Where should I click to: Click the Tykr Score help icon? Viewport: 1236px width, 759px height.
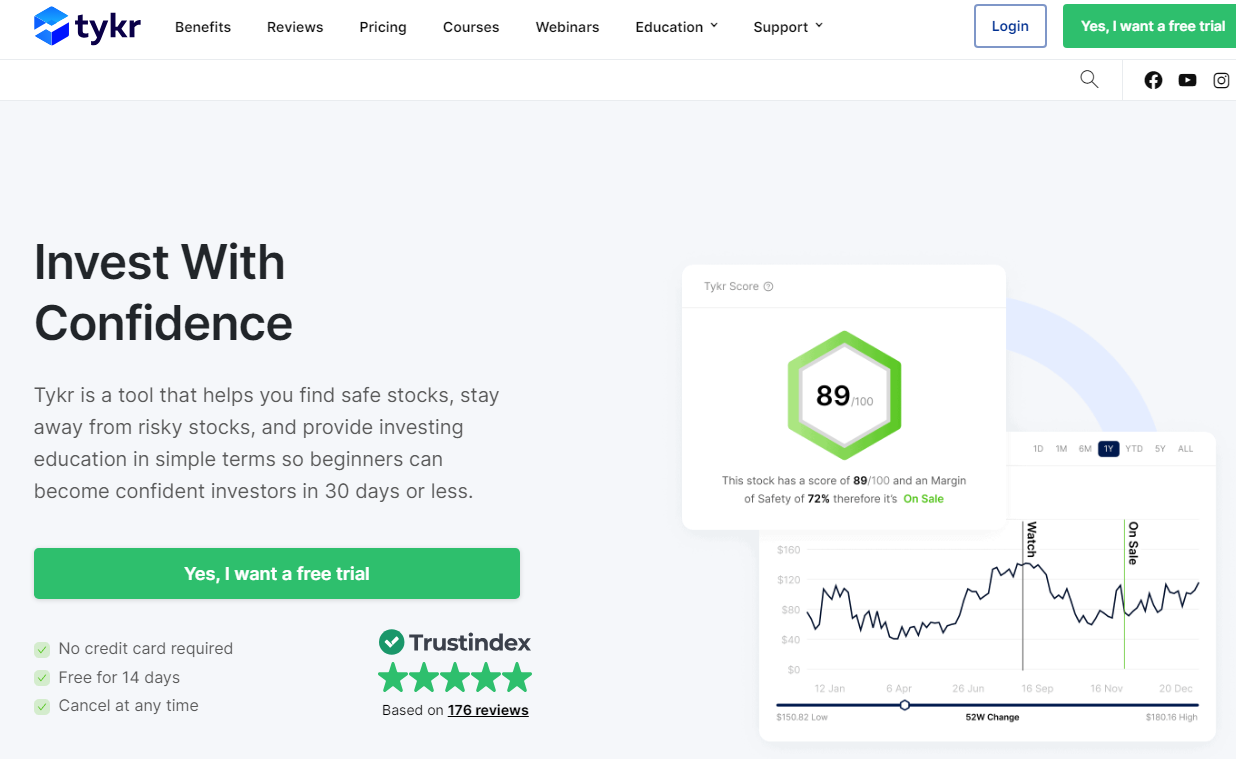click(x=768, y=287)
